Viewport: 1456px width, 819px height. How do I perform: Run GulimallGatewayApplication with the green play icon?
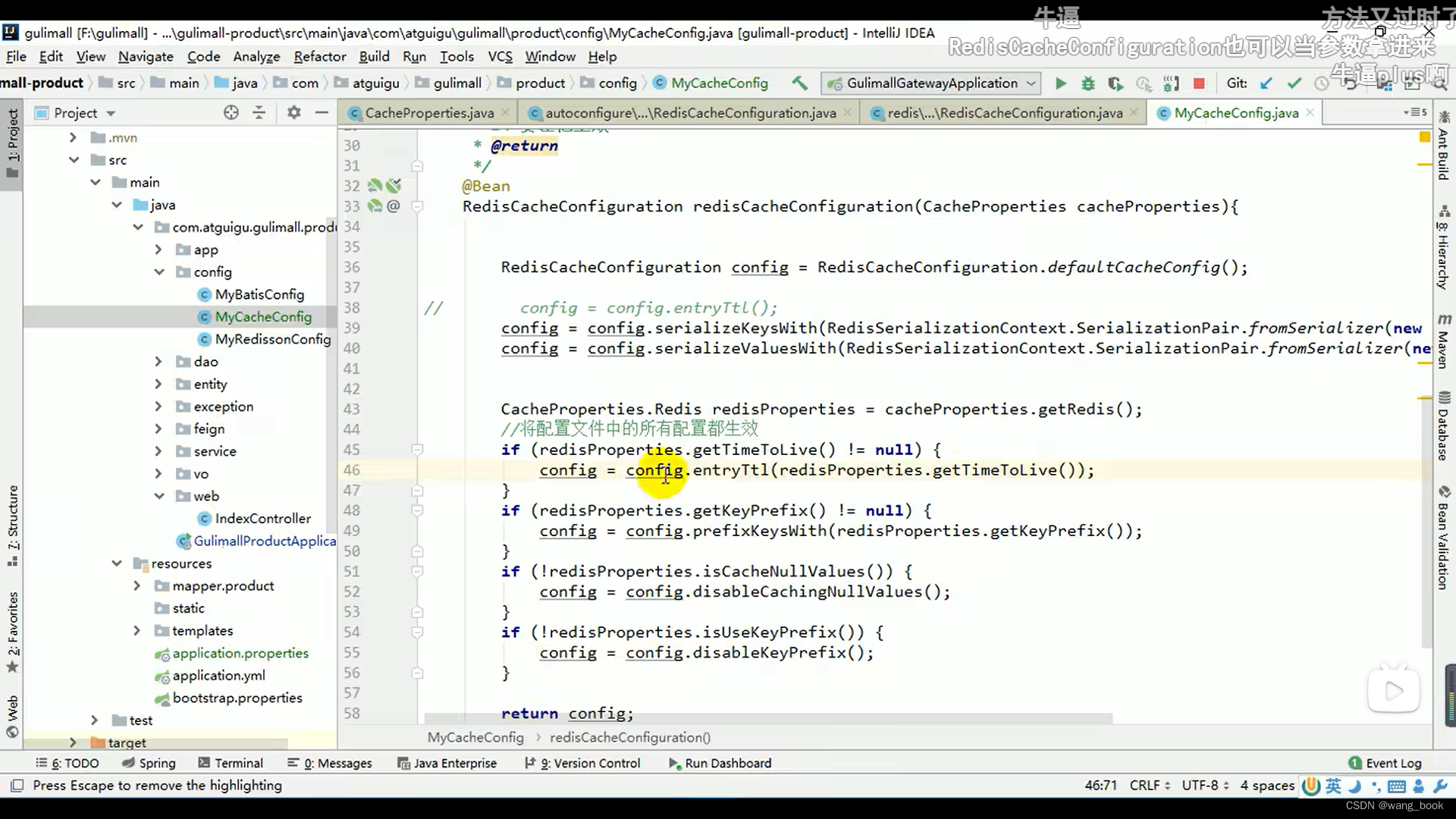point(1061,83)
